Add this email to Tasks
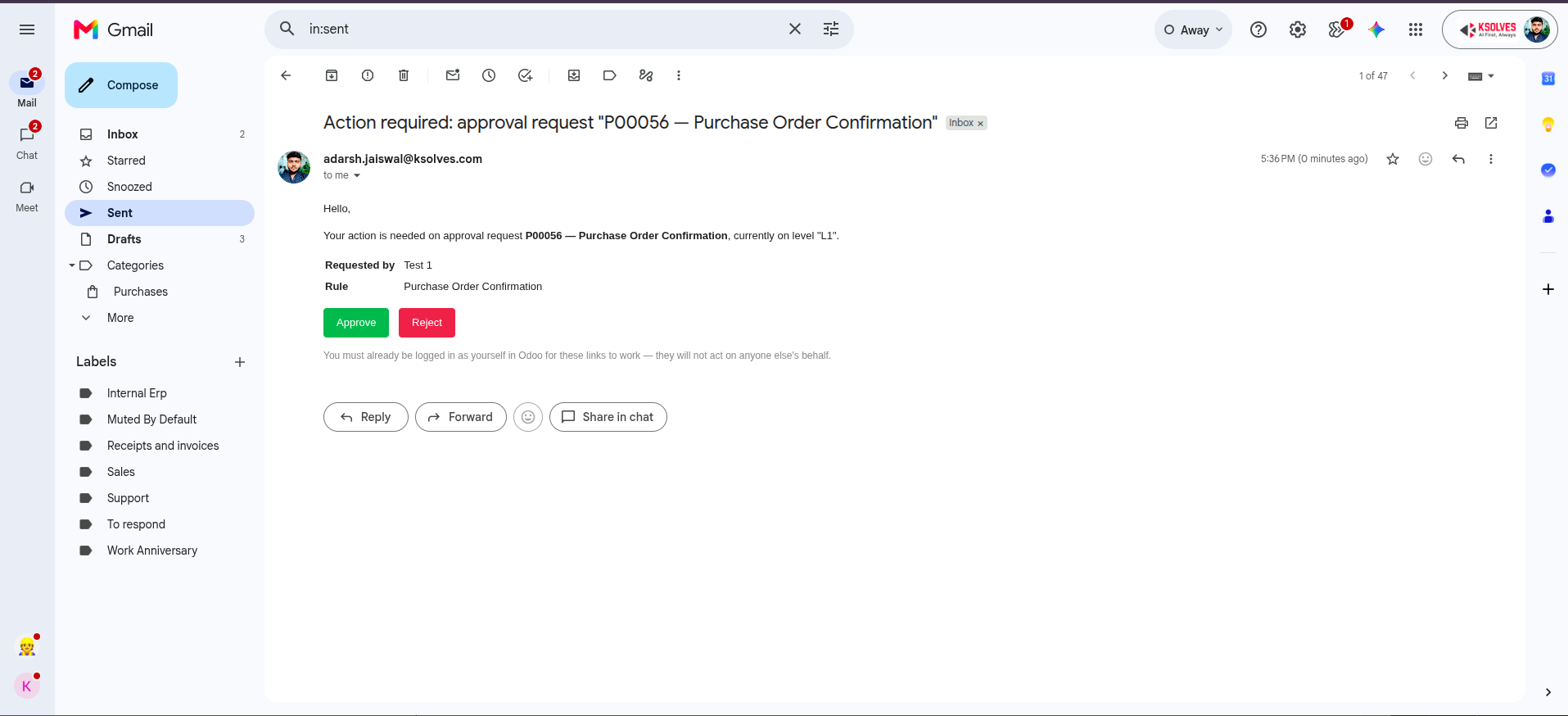The width and height of the screenshot is (1568, 716). [x=525, y=75]
